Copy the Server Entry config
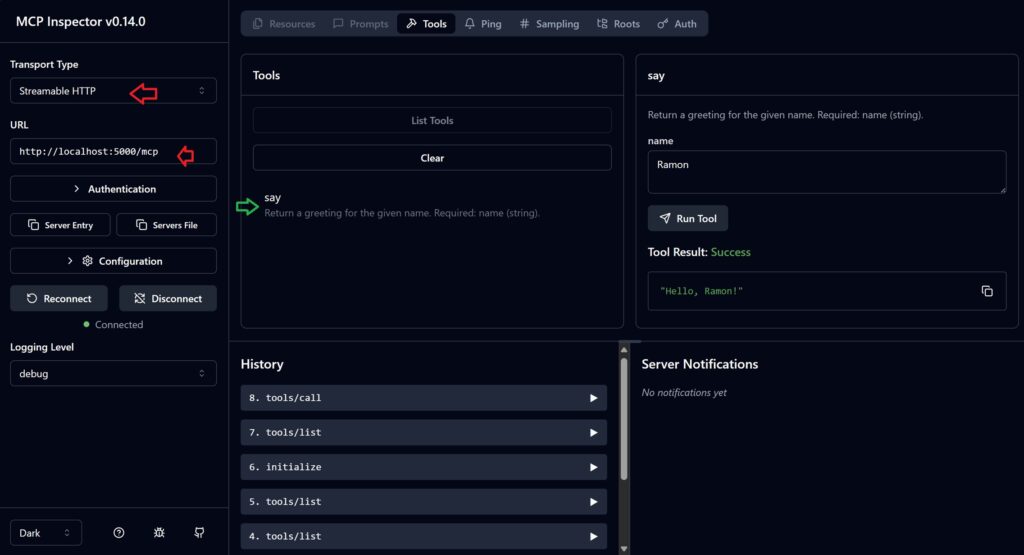This screenshot has width=1024, height=555. pyautogui.click(x=60, y=225)
